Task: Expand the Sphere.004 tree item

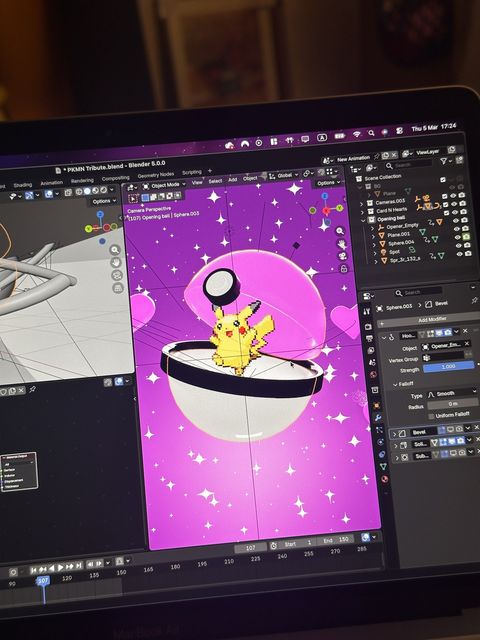Action: point(373,244)
